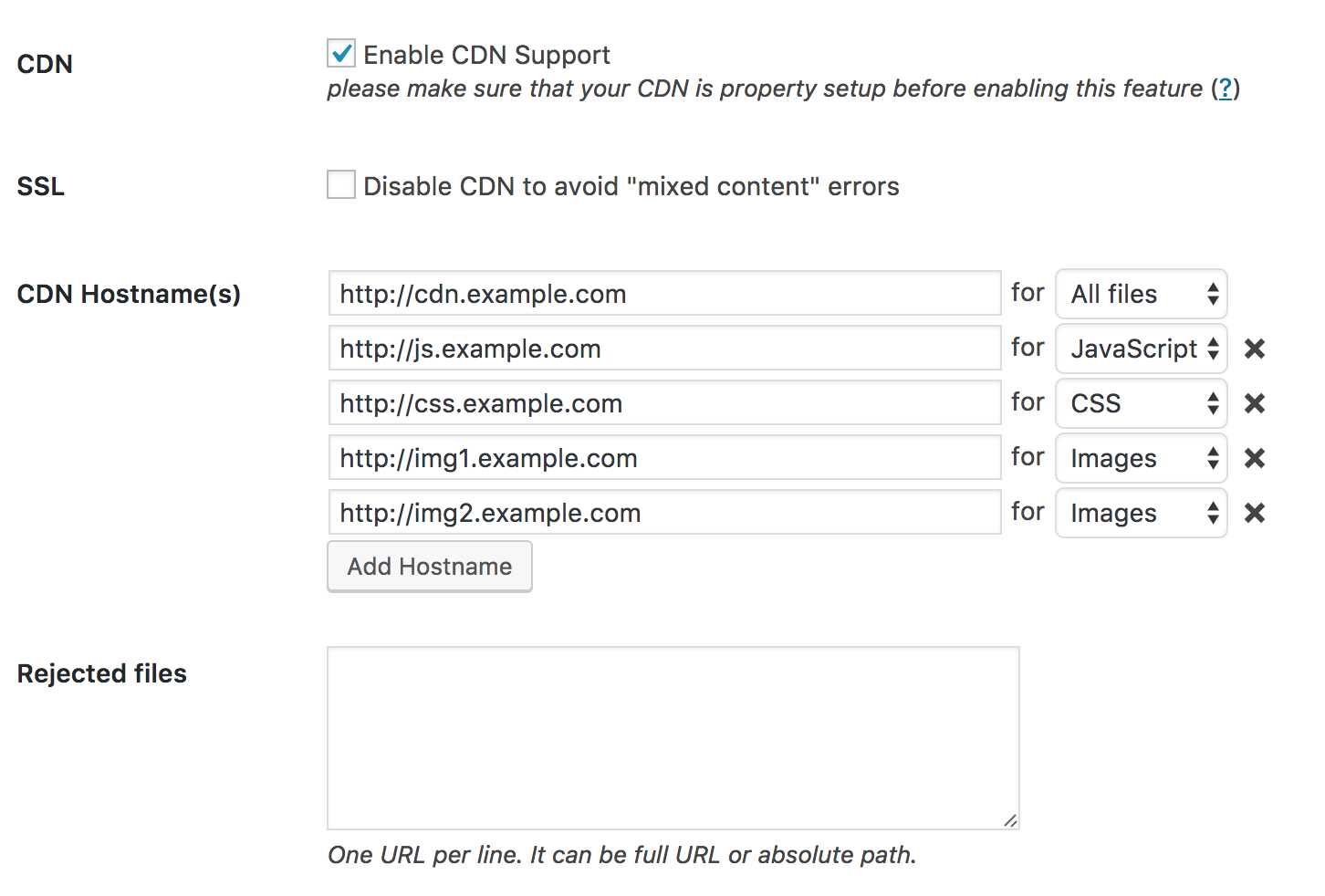Click the Add Hostname button
Viewport: 1325px width, 896px height.
point(430,567)
